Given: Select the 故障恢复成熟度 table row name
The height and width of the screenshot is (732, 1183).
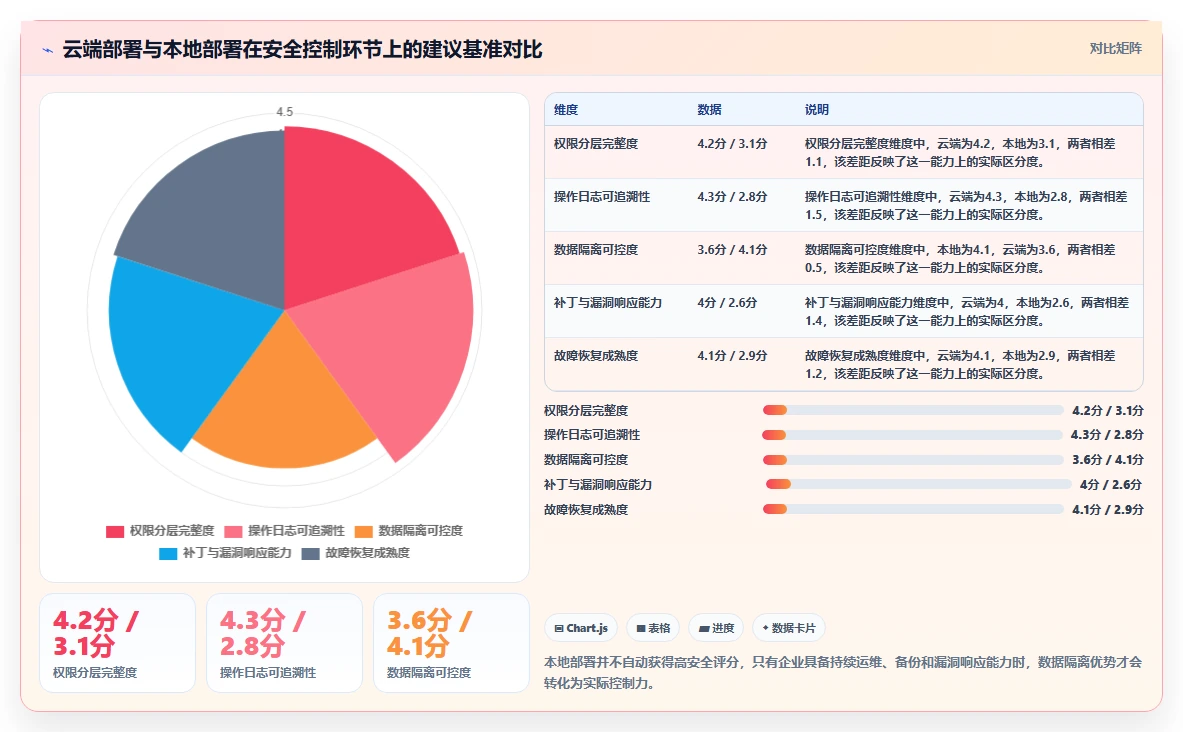Looking at the screenshot, I should click(596, 355).
